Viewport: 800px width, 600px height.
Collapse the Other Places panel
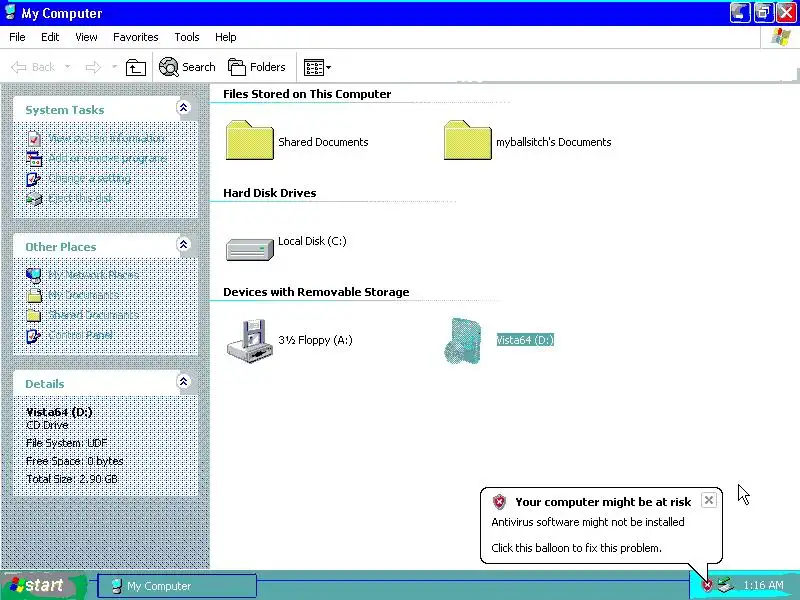pos(183,244)
